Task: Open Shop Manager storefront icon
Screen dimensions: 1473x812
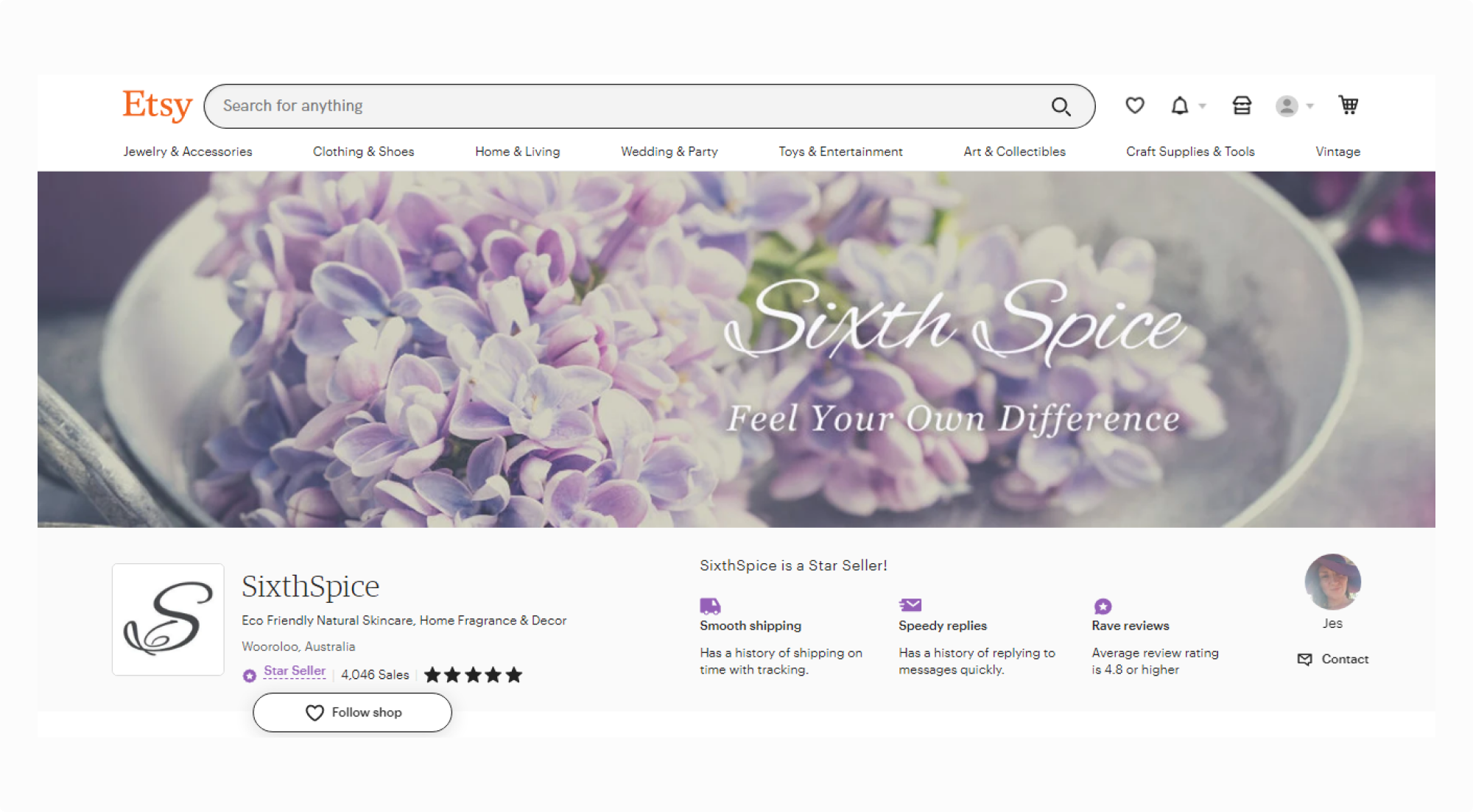Action: pos(1242,106)
